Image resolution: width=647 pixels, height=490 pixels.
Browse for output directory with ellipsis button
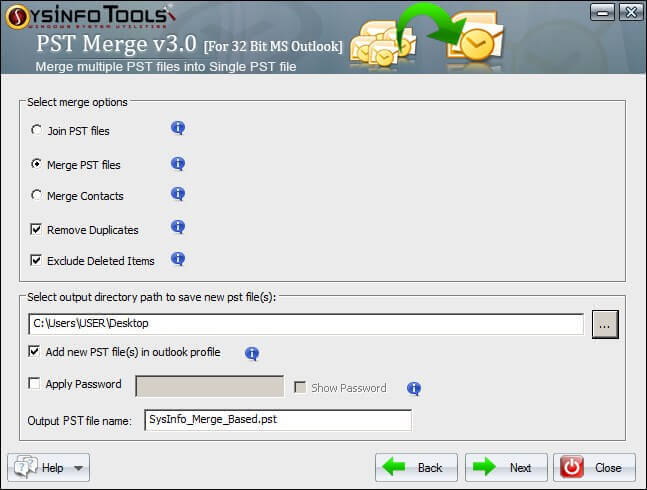pyautogui.click(x=606, y=324)
